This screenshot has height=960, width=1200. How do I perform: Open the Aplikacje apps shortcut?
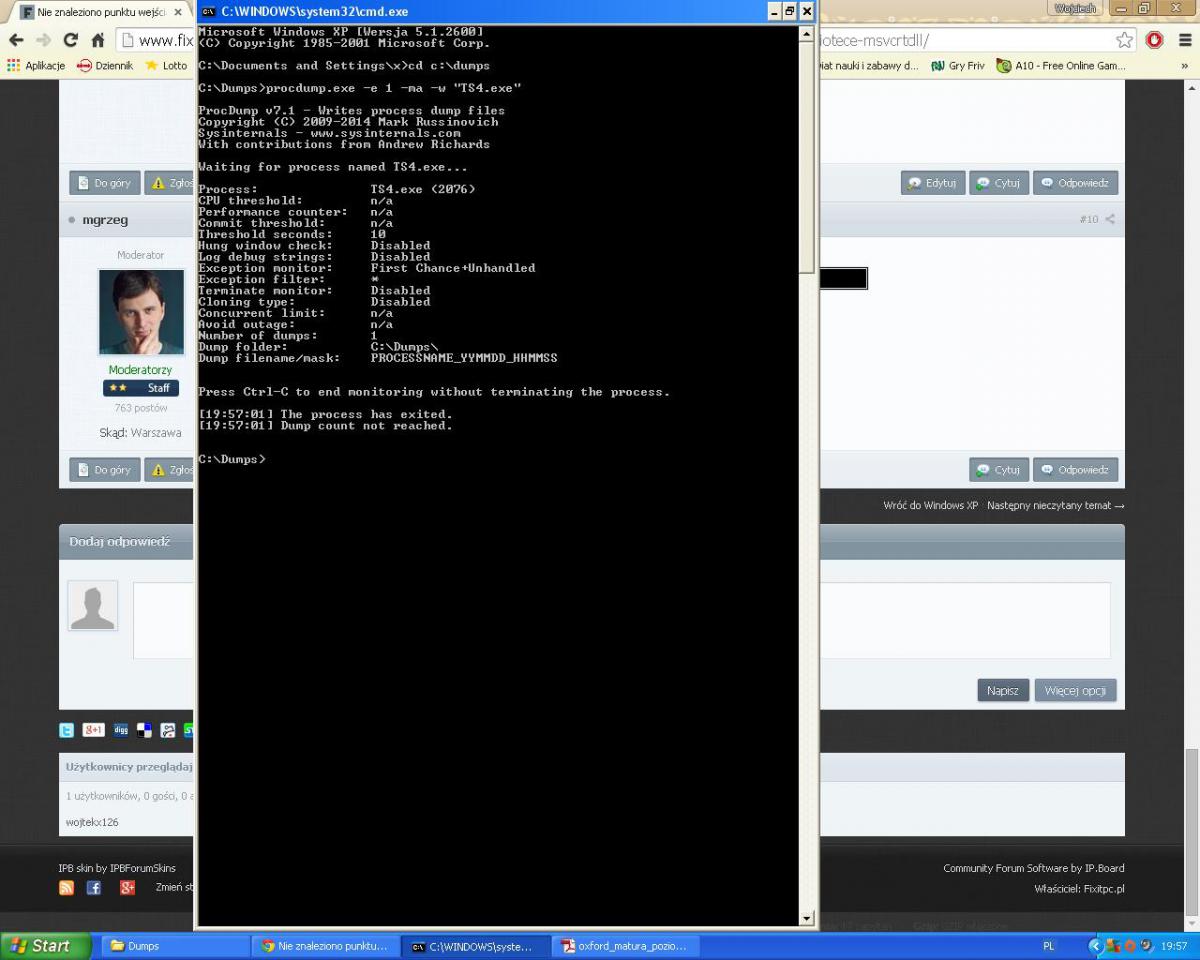point(36,66)
